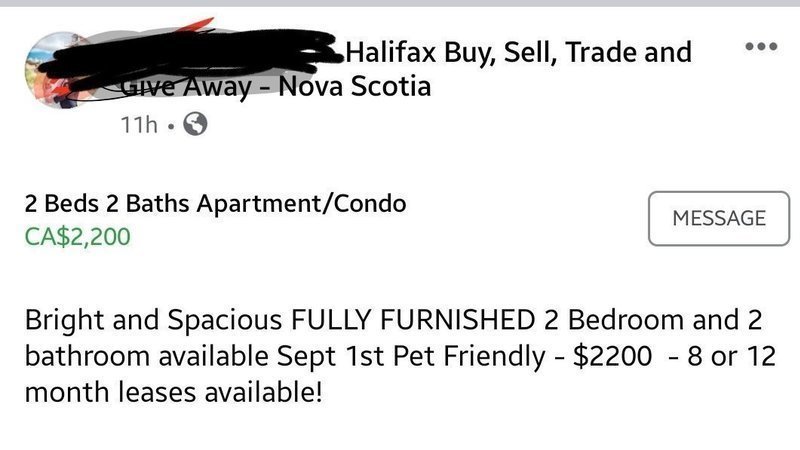This screenshot has width=800, height=450.
Task: Click the gray divider bar at the top
Action: (400, 3)
